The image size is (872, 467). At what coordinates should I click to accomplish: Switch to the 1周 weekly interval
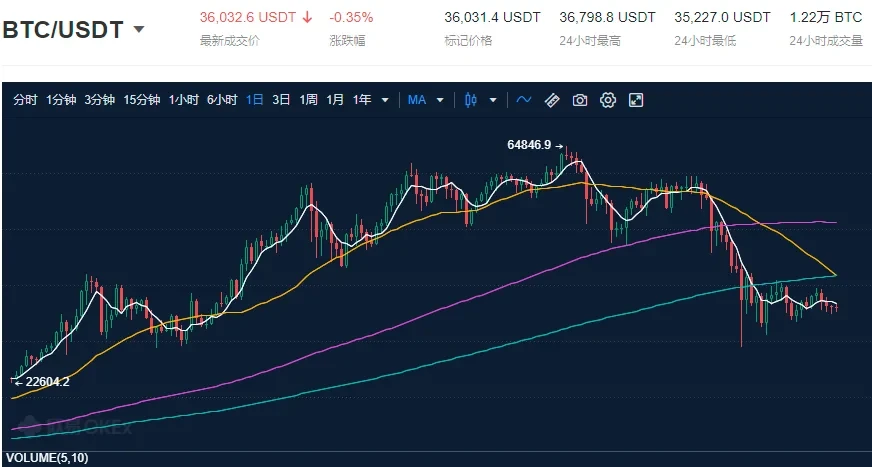(308, 100)
